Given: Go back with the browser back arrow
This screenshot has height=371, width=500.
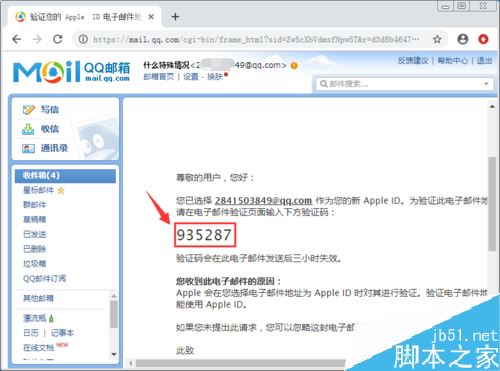Looking at the screenshot, I should click(17, 39).
